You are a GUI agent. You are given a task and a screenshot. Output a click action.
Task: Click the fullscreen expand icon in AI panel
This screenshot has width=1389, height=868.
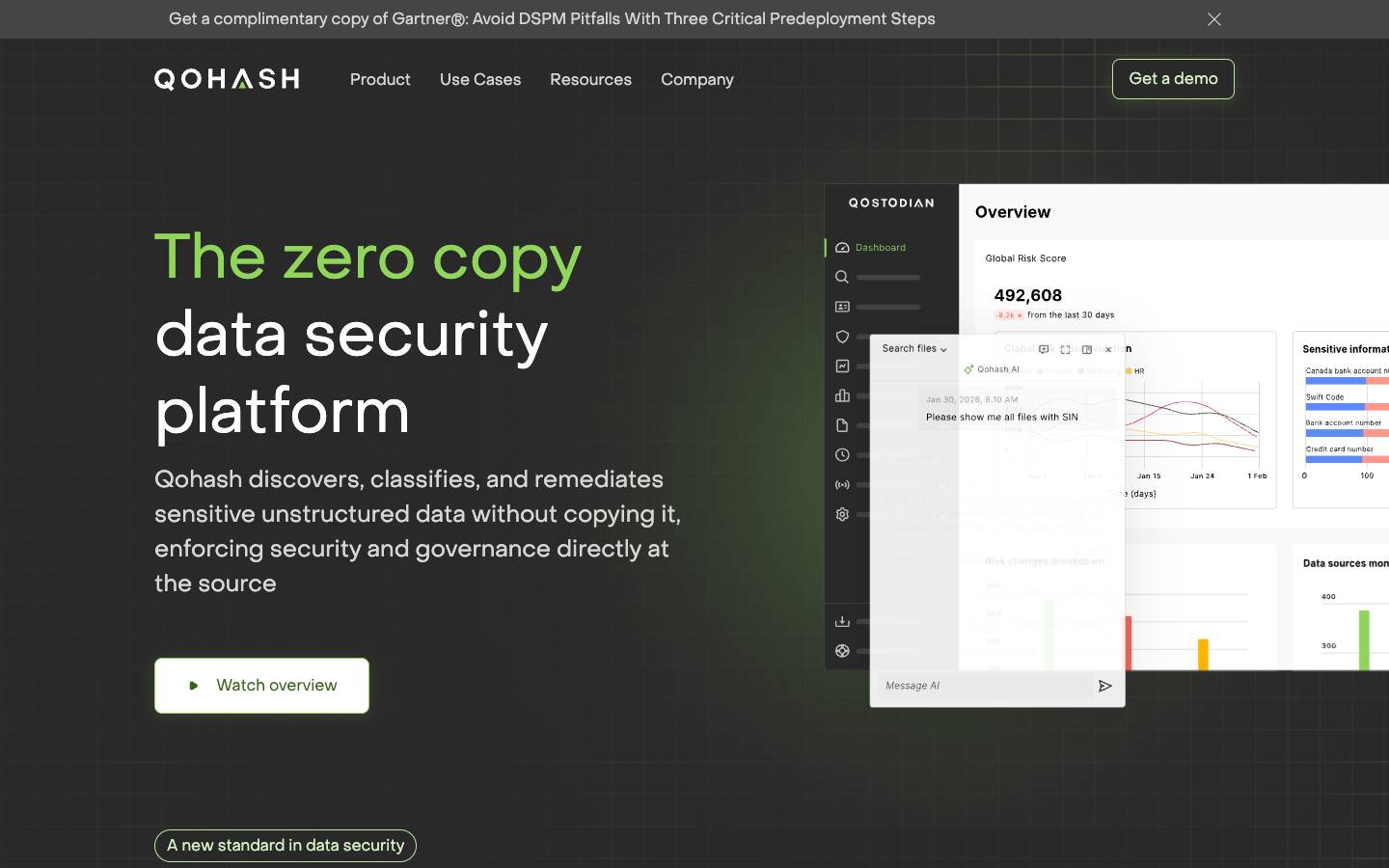[x=1065, y=349]
